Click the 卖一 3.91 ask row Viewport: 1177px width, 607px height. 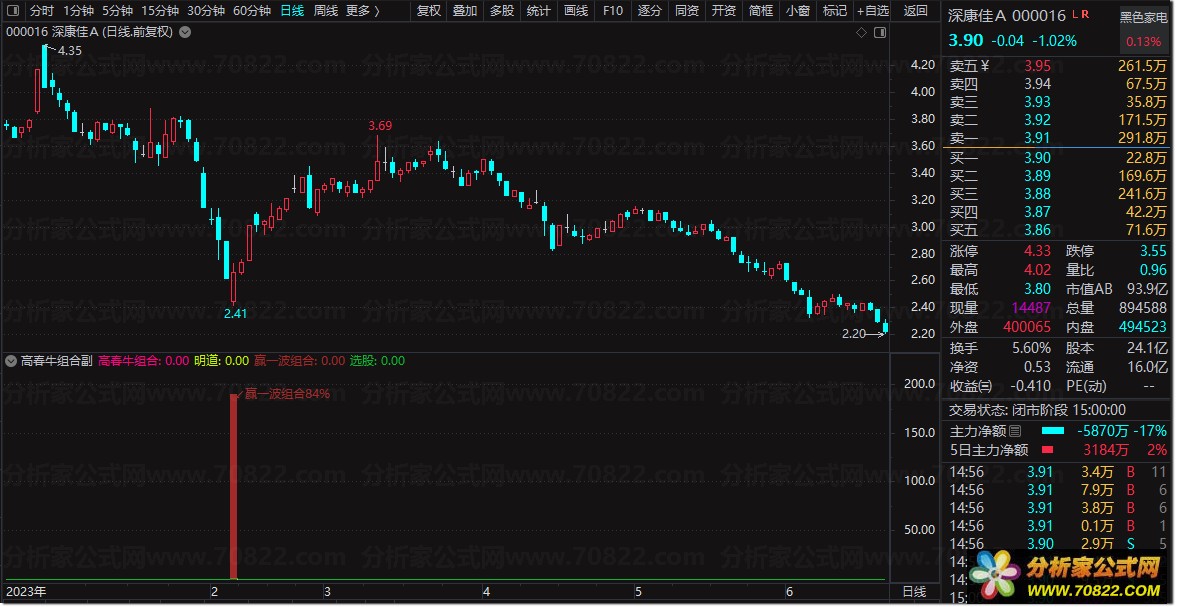1058,138
